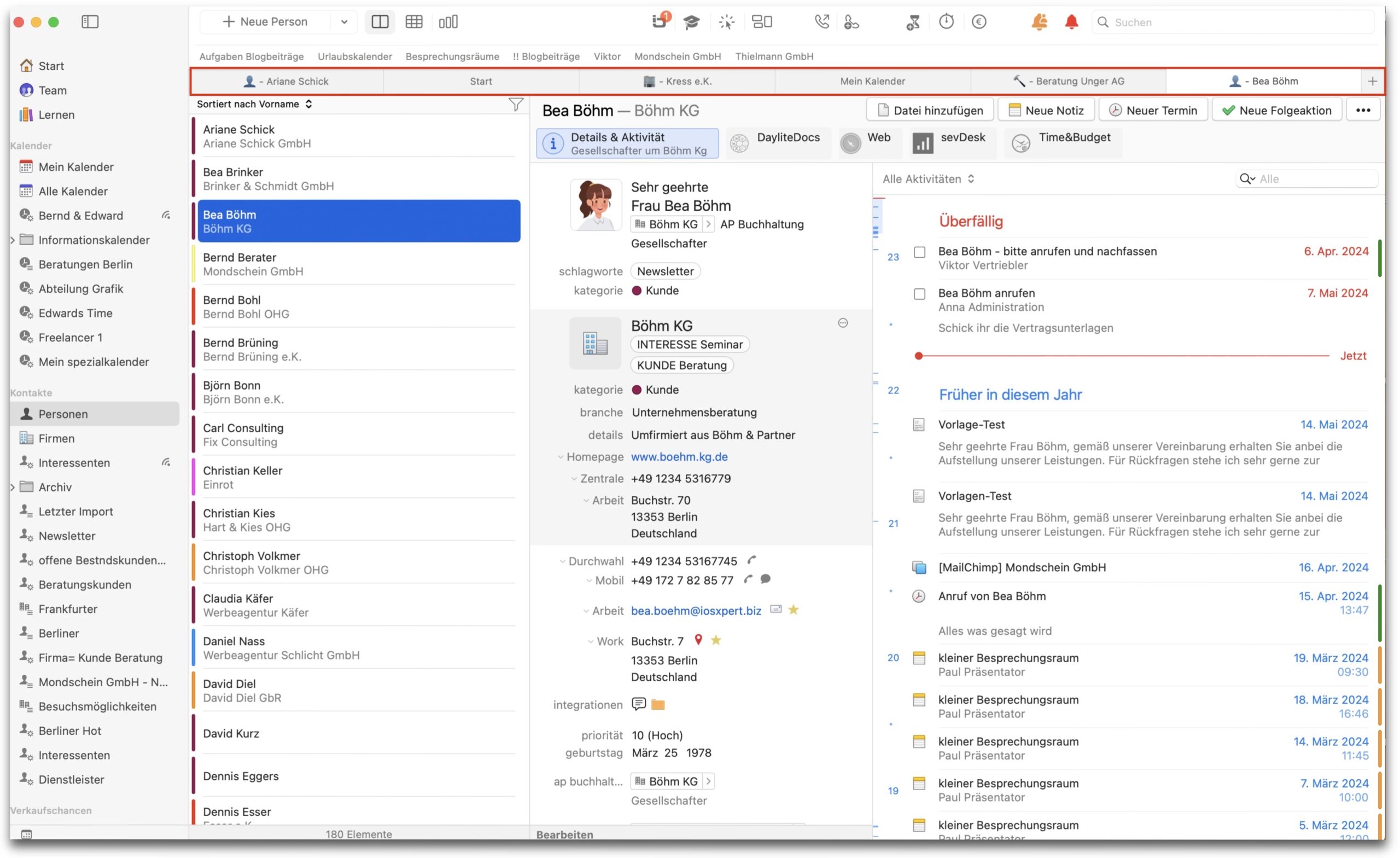Click the star icon next to email address

(794, 611)
